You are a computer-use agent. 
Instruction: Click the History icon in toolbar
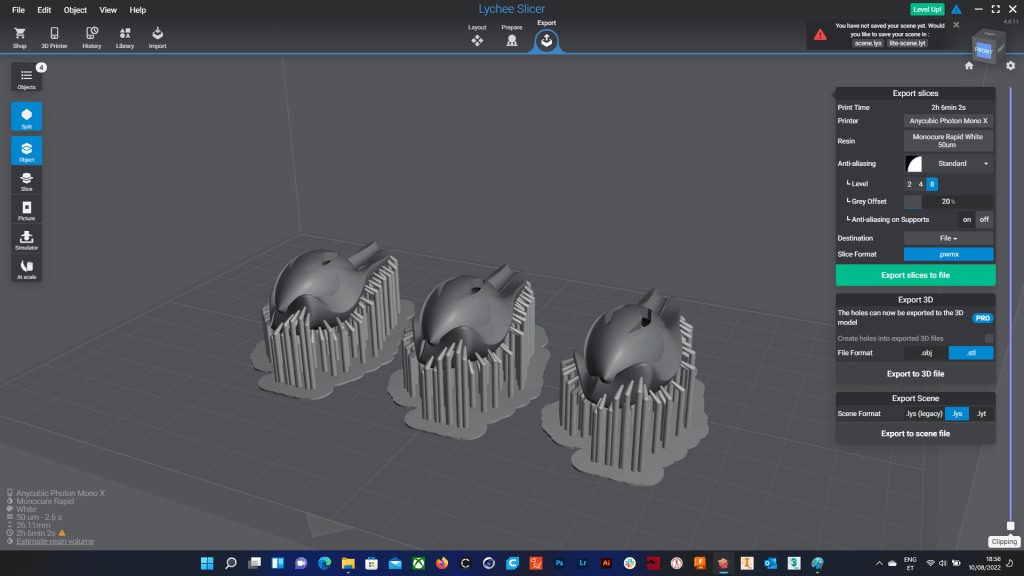tap(91, 37)
